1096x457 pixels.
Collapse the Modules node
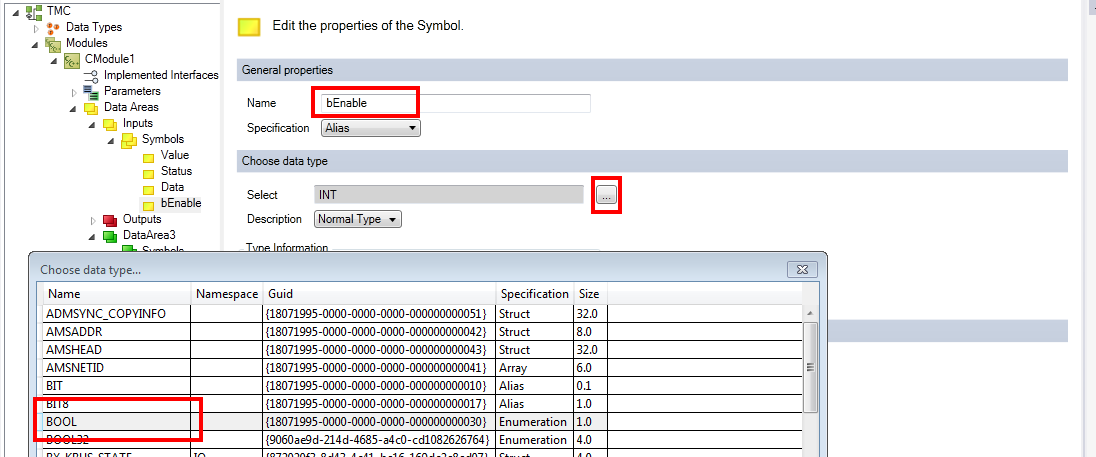[x=35, y=44]
